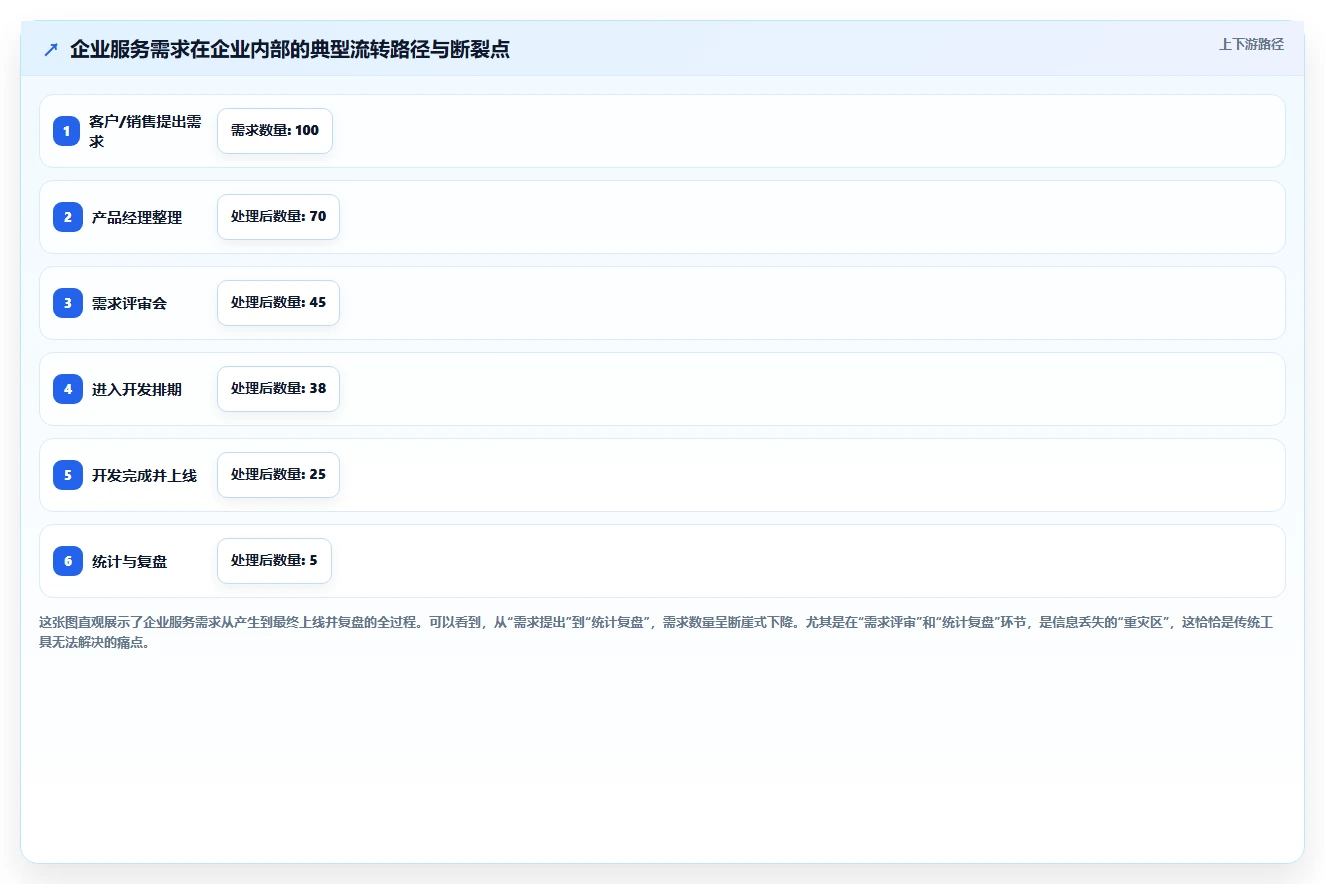Screen dimensions: 1325x884
Task: Click the 处理后数量: 5 chip
Action: coord(274,561)
